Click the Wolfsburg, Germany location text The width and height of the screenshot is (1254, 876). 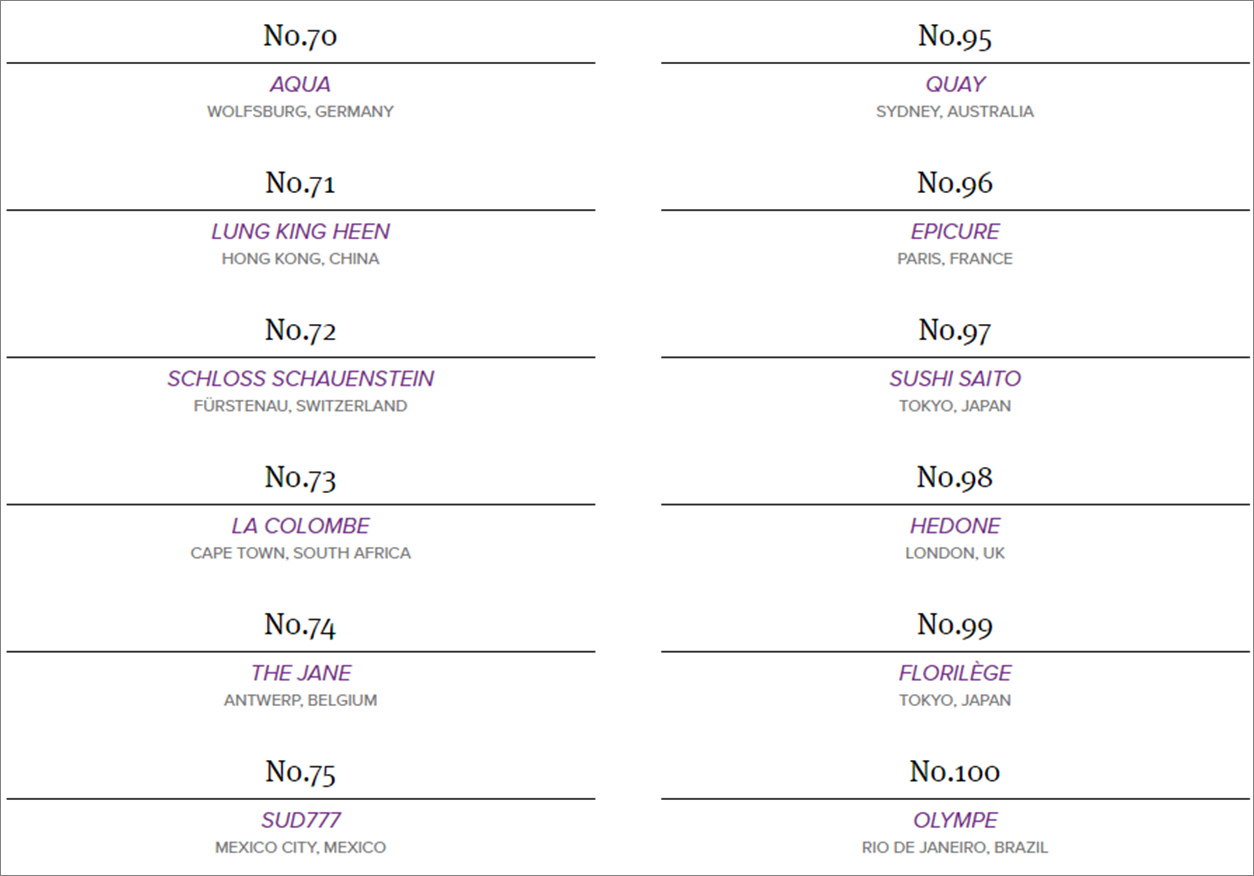(300, 112)
